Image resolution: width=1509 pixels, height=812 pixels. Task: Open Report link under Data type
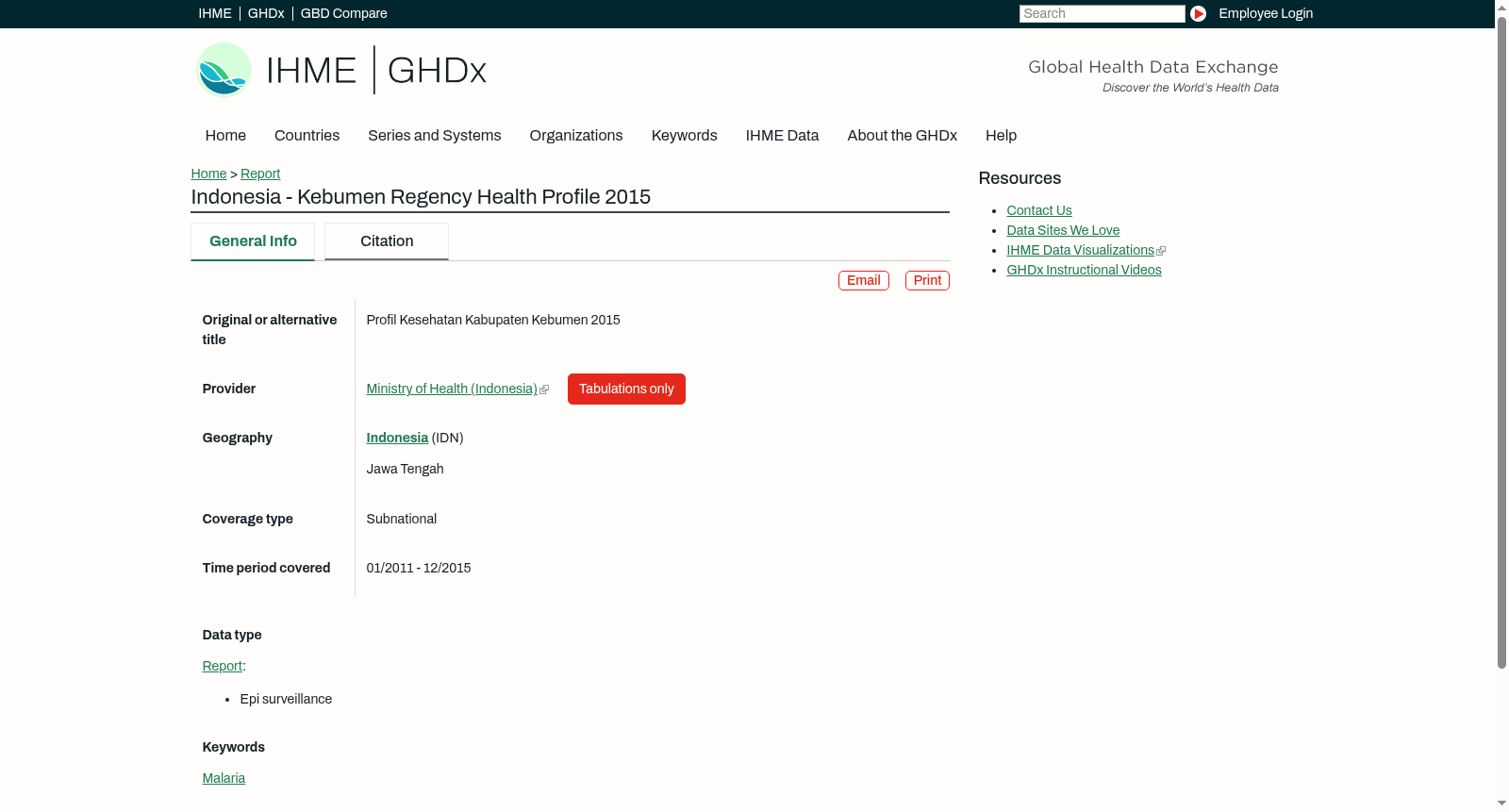223,666
